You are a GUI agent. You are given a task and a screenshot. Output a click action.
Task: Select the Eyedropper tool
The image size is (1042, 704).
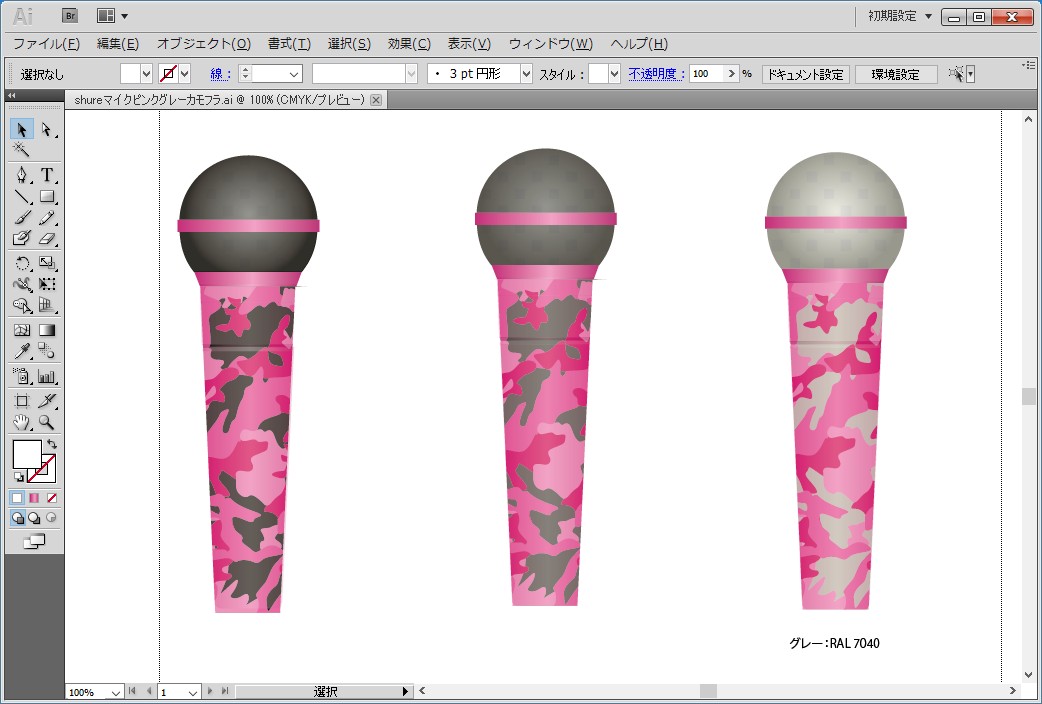click(22, 350)
